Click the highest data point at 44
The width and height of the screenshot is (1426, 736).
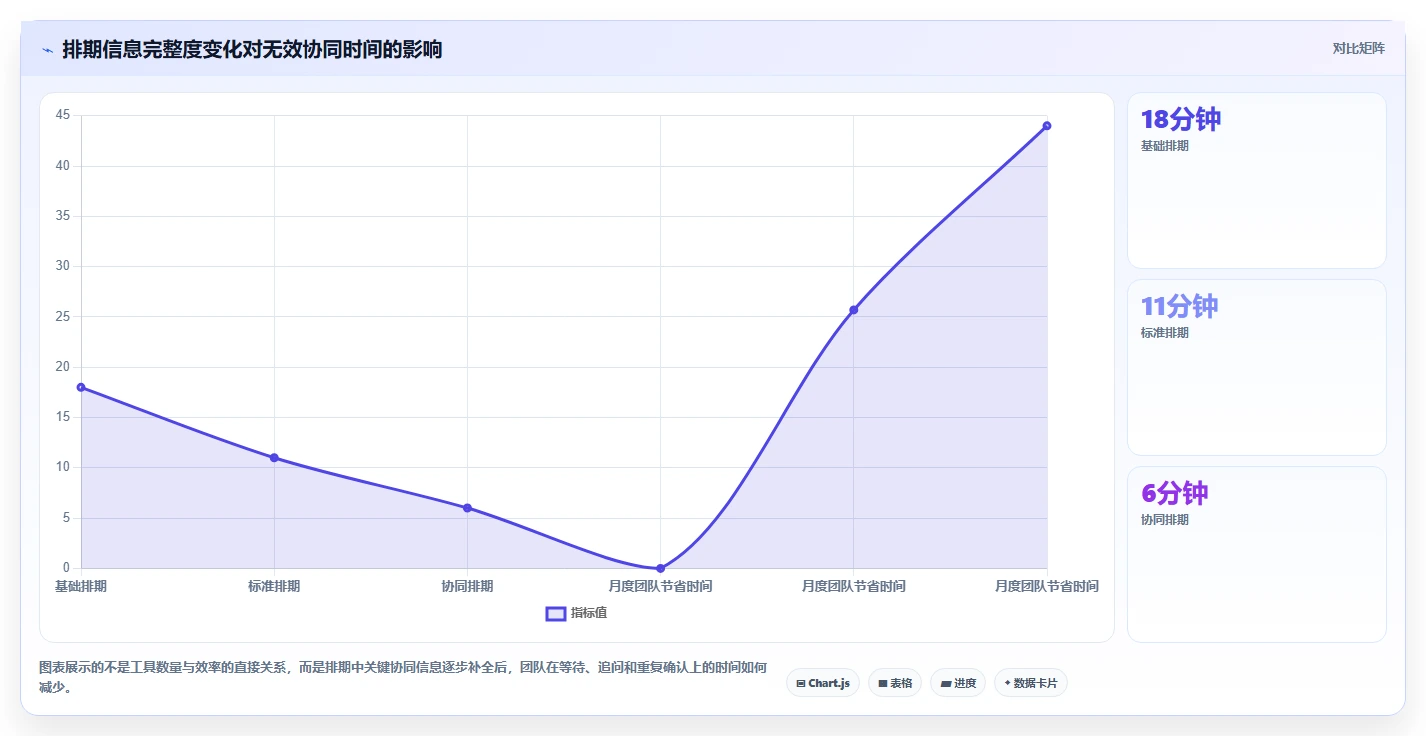pyautogui.click(x=1047, y=126)
